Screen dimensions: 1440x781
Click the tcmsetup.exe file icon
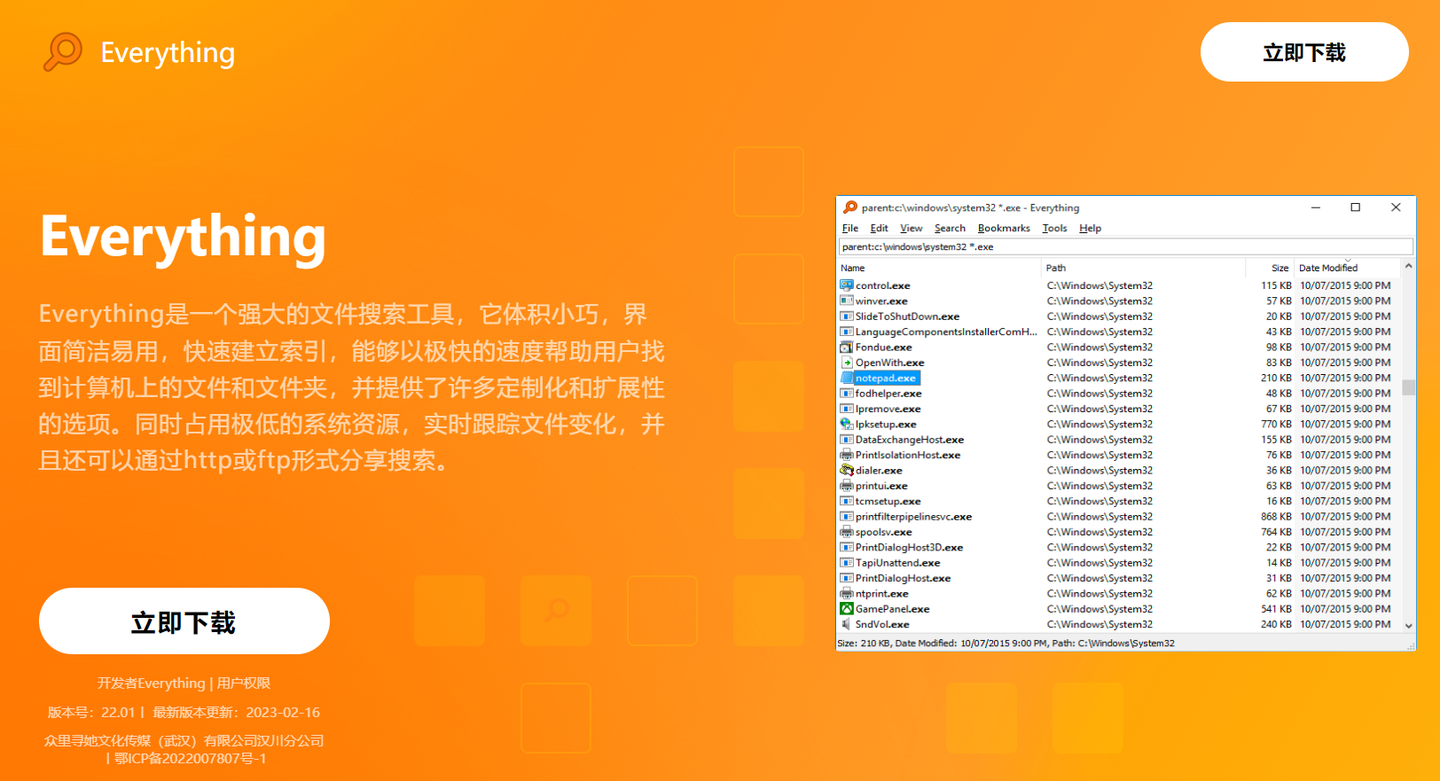847,501
